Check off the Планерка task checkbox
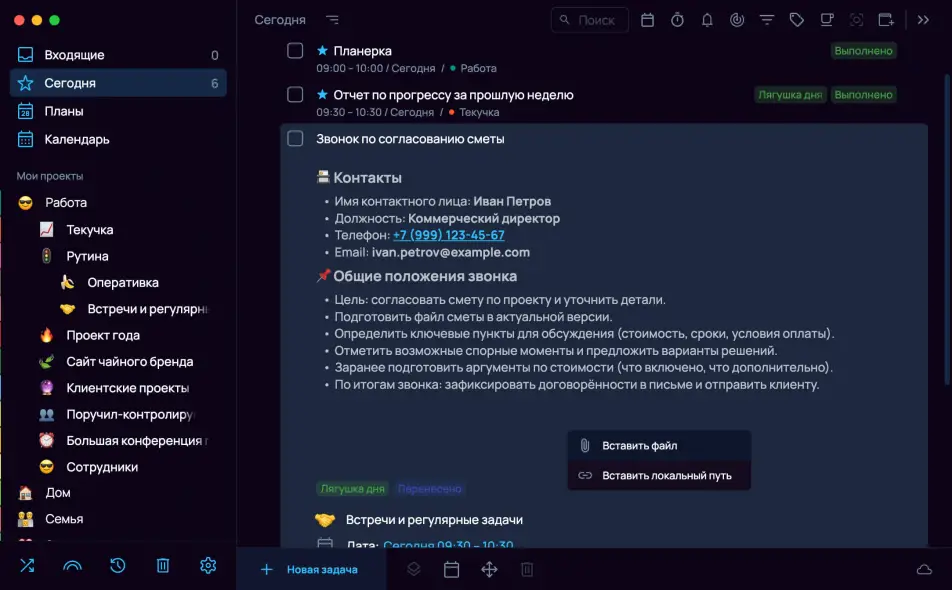The image size is (952, 590). pyautogui.click(x=295, y=51)
